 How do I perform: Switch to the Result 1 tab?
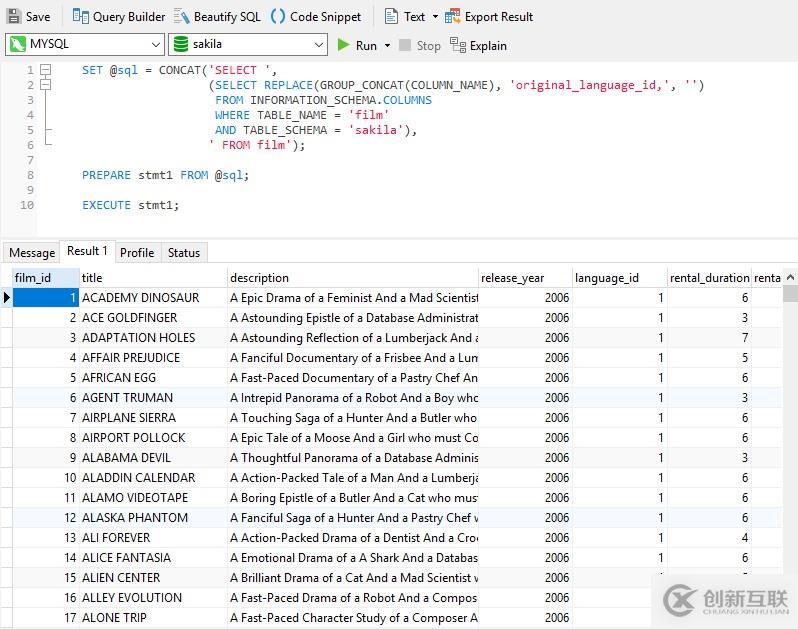pyautogui.click(x=88, y=251)
